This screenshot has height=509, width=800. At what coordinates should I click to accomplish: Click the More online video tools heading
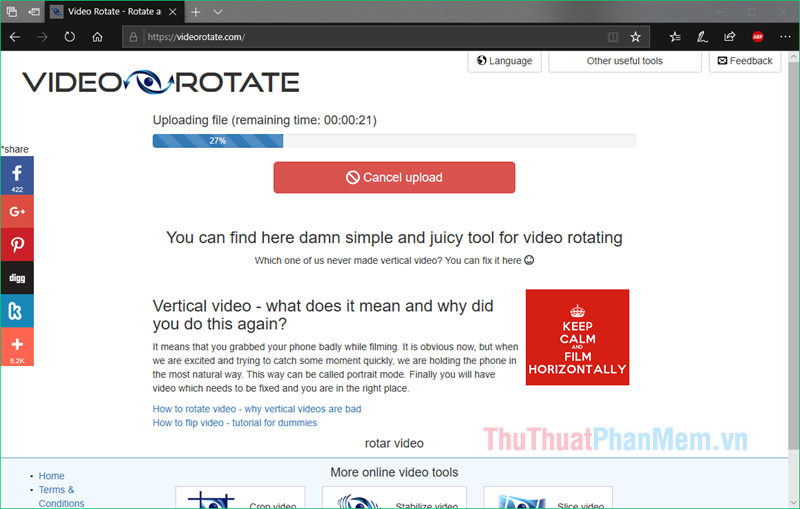pyautogui.click(x=394, y=472)
